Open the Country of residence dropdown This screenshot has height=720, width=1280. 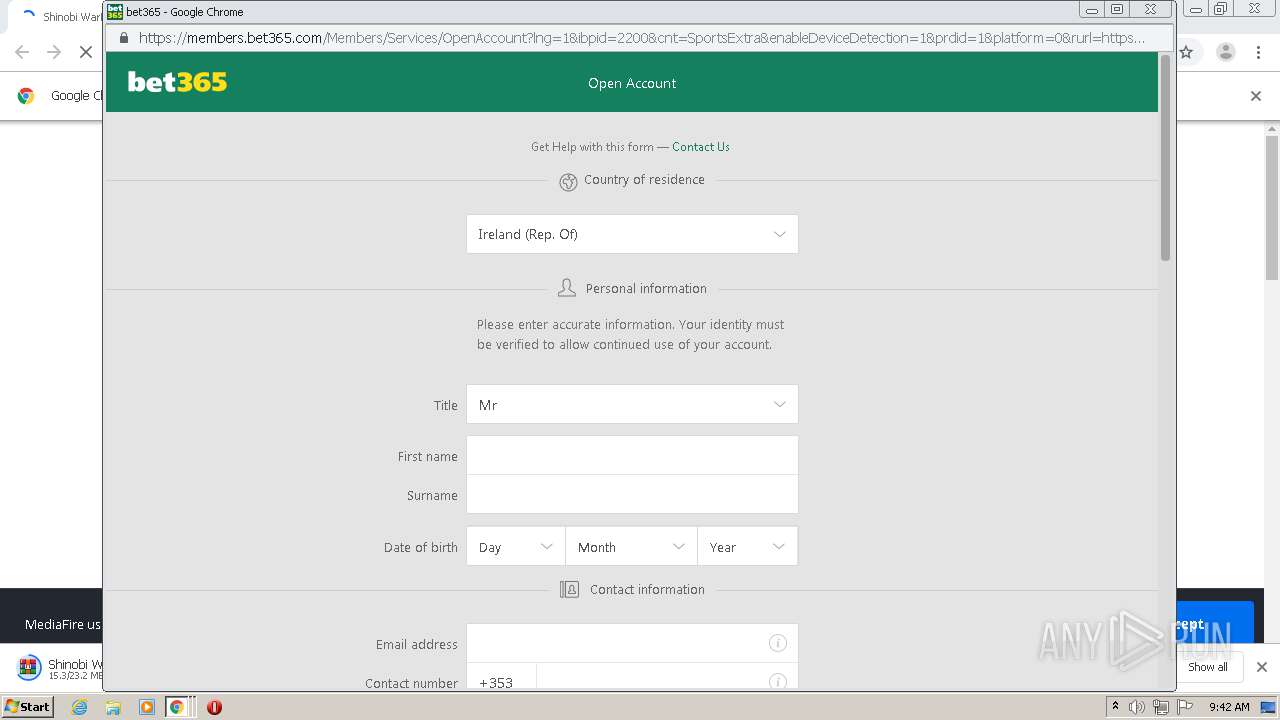[632, 234]
